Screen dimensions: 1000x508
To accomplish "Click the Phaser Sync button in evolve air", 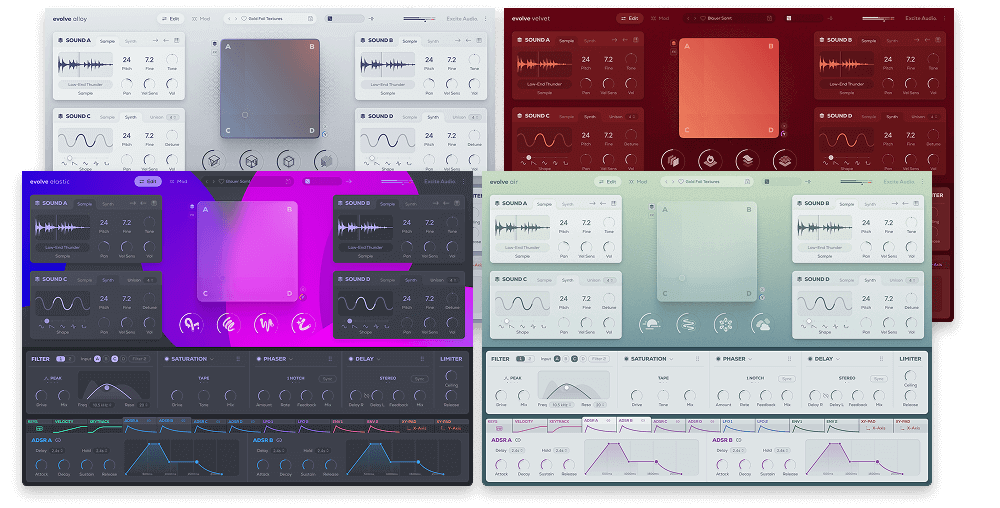I will tap(787, 379).
